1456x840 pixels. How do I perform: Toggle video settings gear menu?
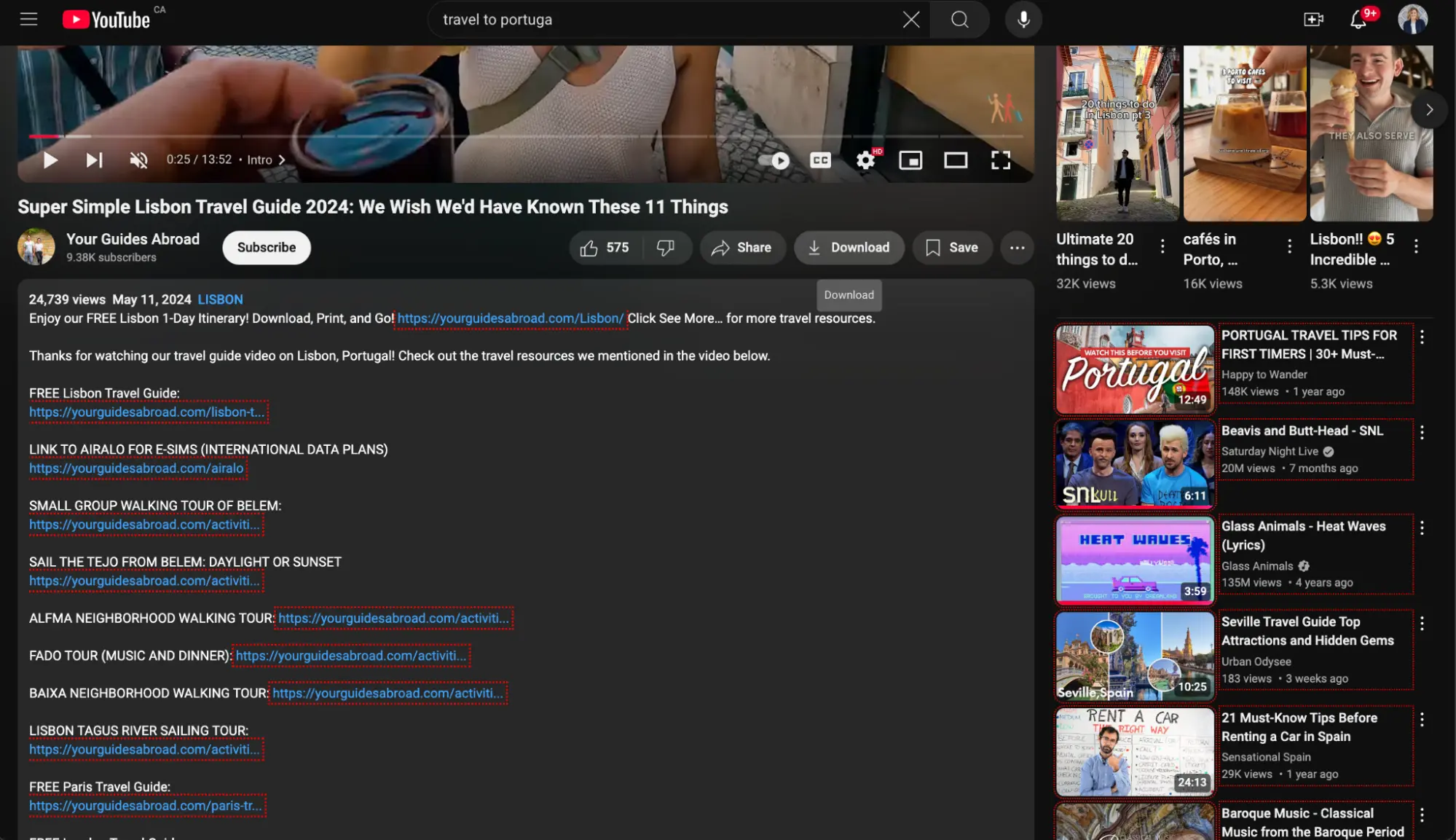pos(865,159)
